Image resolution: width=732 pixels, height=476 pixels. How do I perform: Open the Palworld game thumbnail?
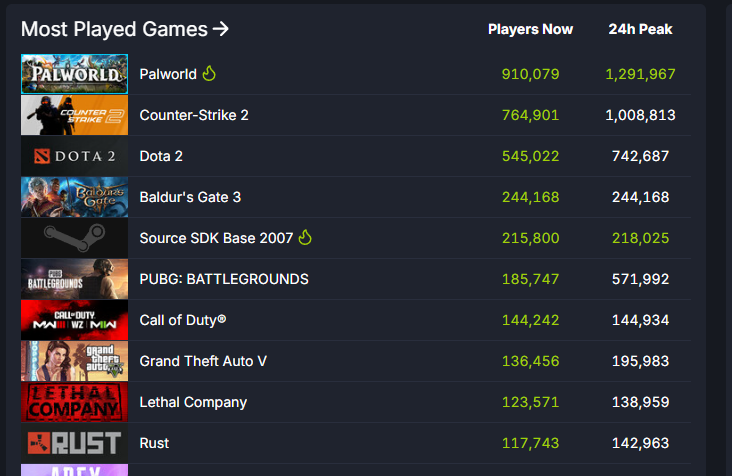click(x=74, y=74)
